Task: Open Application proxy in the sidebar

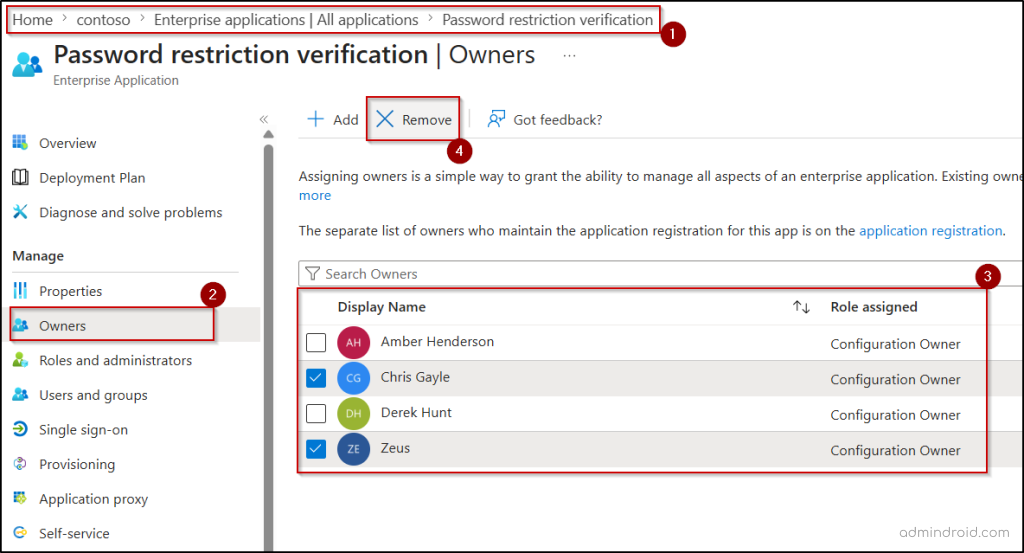Action: (x=93, y=499)
